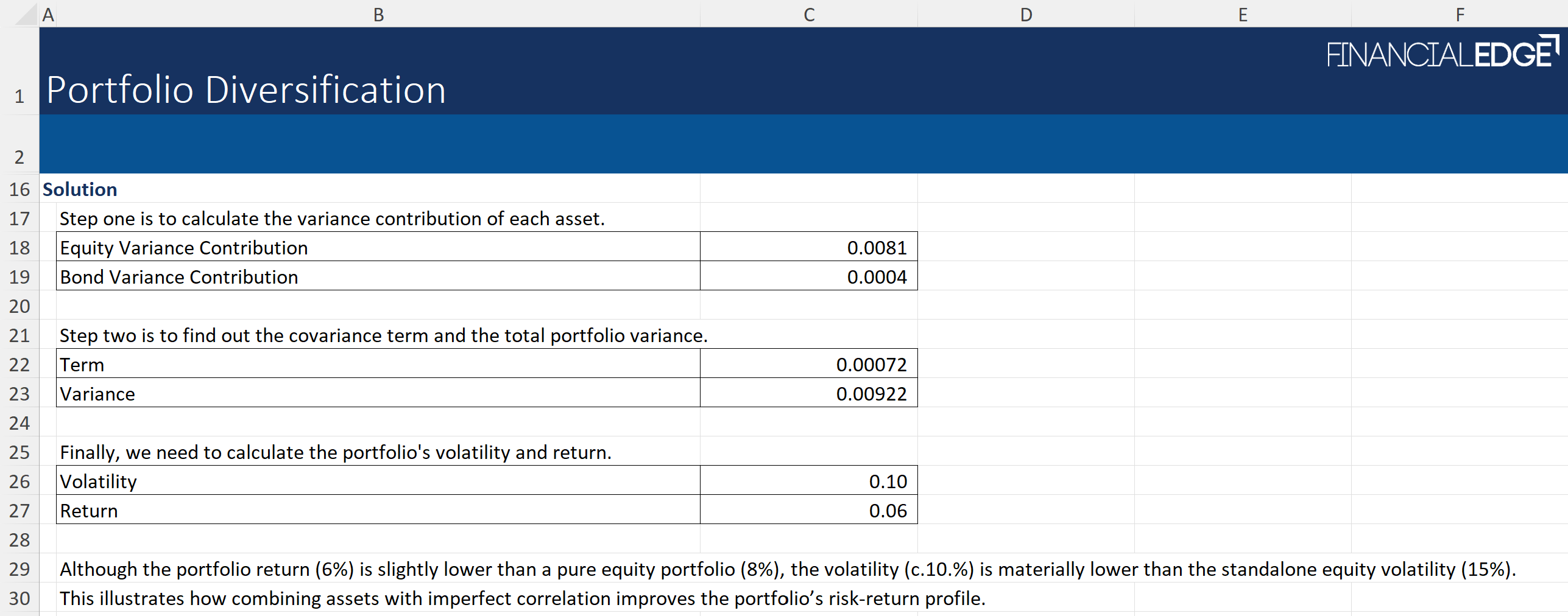This screenshot has height=616, width=1568.
Task: Click the Solution heading cell
Action: (x=80, y=189)
